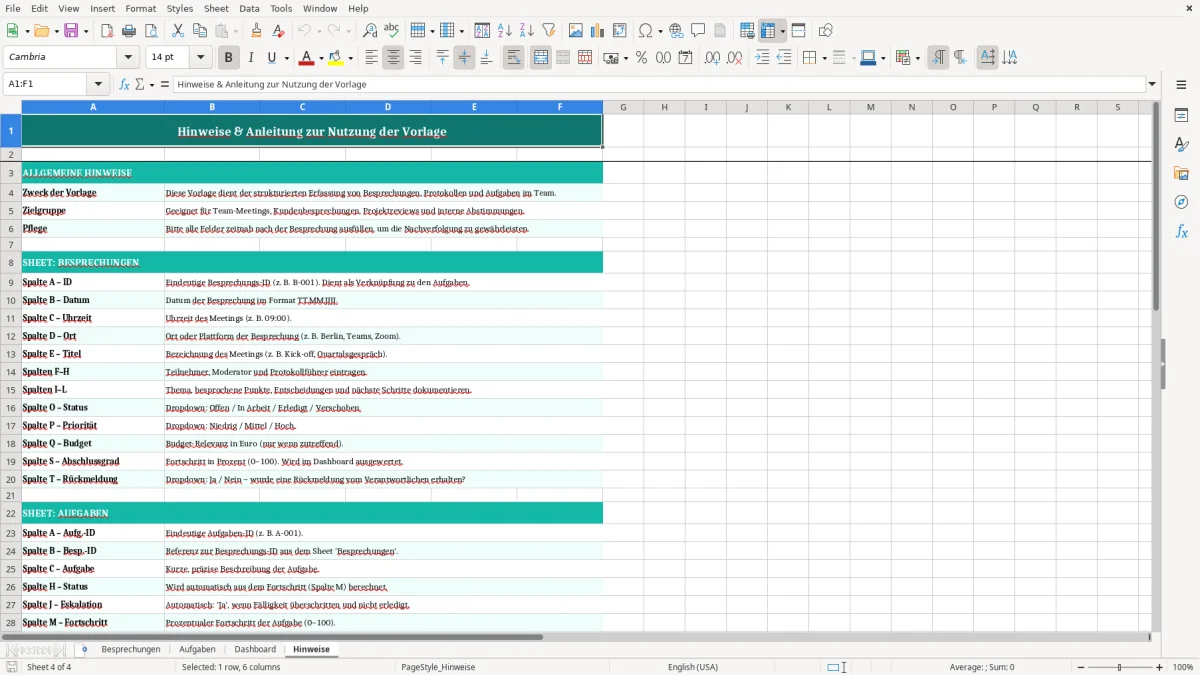Toggle Italic formatting
Screen dimensions: 1200x675
pos(251,58)
